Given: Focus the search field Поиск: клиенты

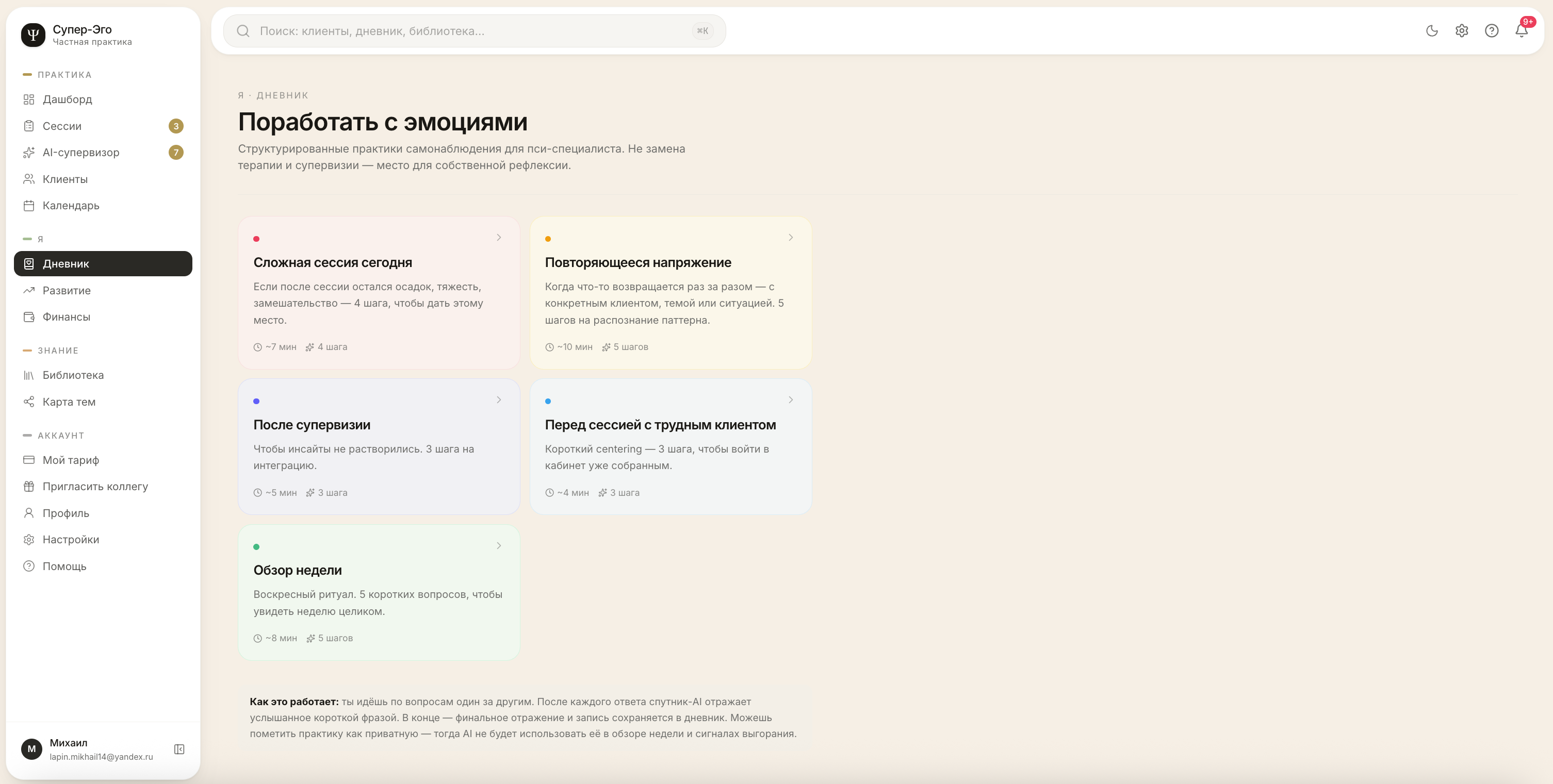Looking at the screenshot, I should pos(475,31).
